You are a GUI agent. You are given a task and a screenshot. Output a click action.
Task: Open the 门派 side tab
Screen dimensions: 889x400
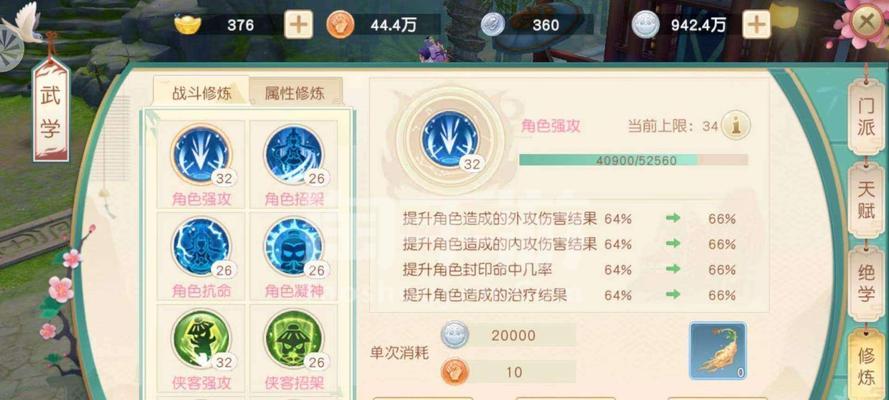[866, 118]
